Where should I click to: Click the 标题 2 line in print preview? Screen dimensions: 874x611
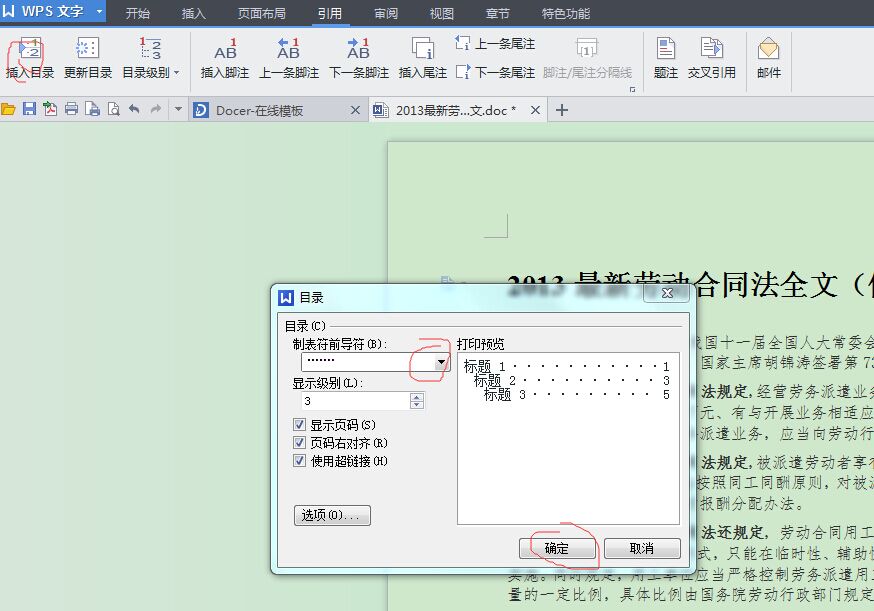[571, 380]
